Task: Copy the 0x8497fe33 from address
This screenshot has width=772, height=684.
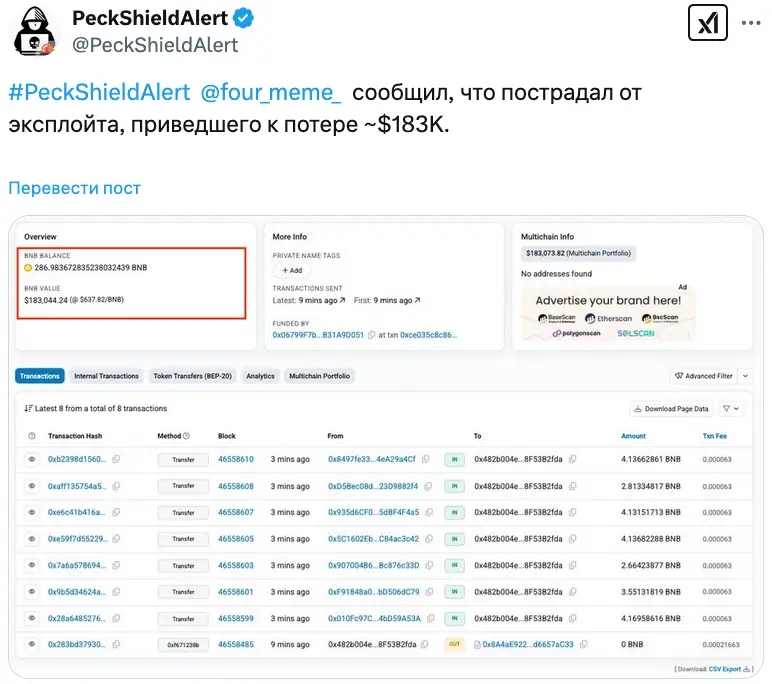Action: tap(426, 460)
